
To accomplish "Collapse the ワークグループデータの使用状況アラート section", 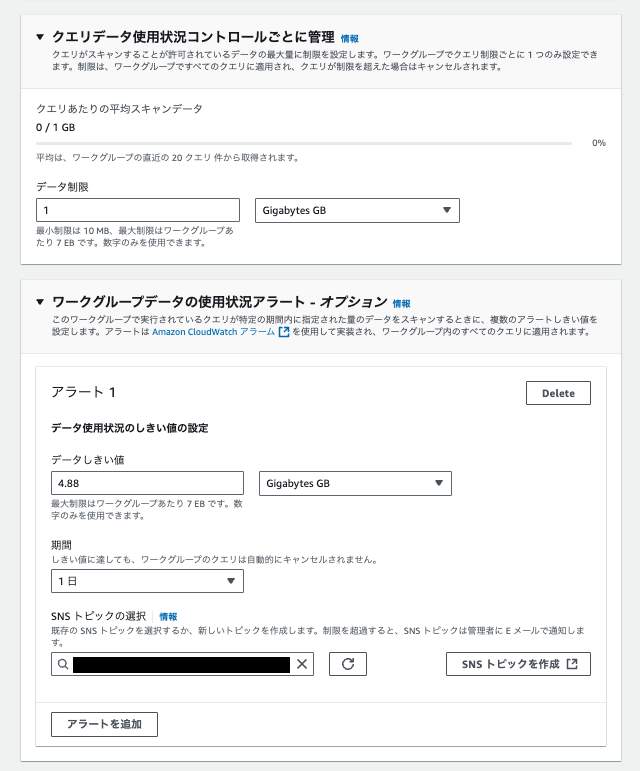I will pyautogui.click(x=40, y=302).
